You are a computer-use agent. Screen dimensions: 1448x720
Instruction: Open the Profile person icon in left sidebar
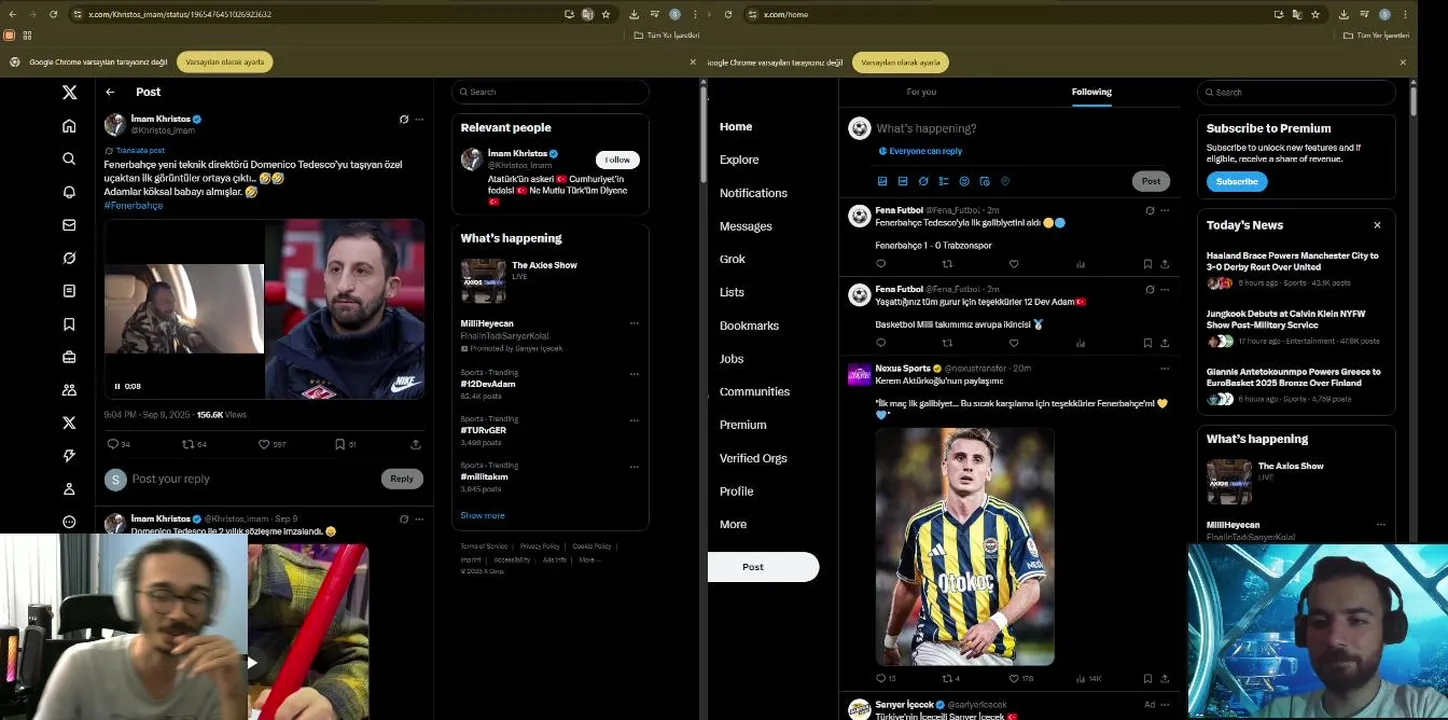click(69, 489)
